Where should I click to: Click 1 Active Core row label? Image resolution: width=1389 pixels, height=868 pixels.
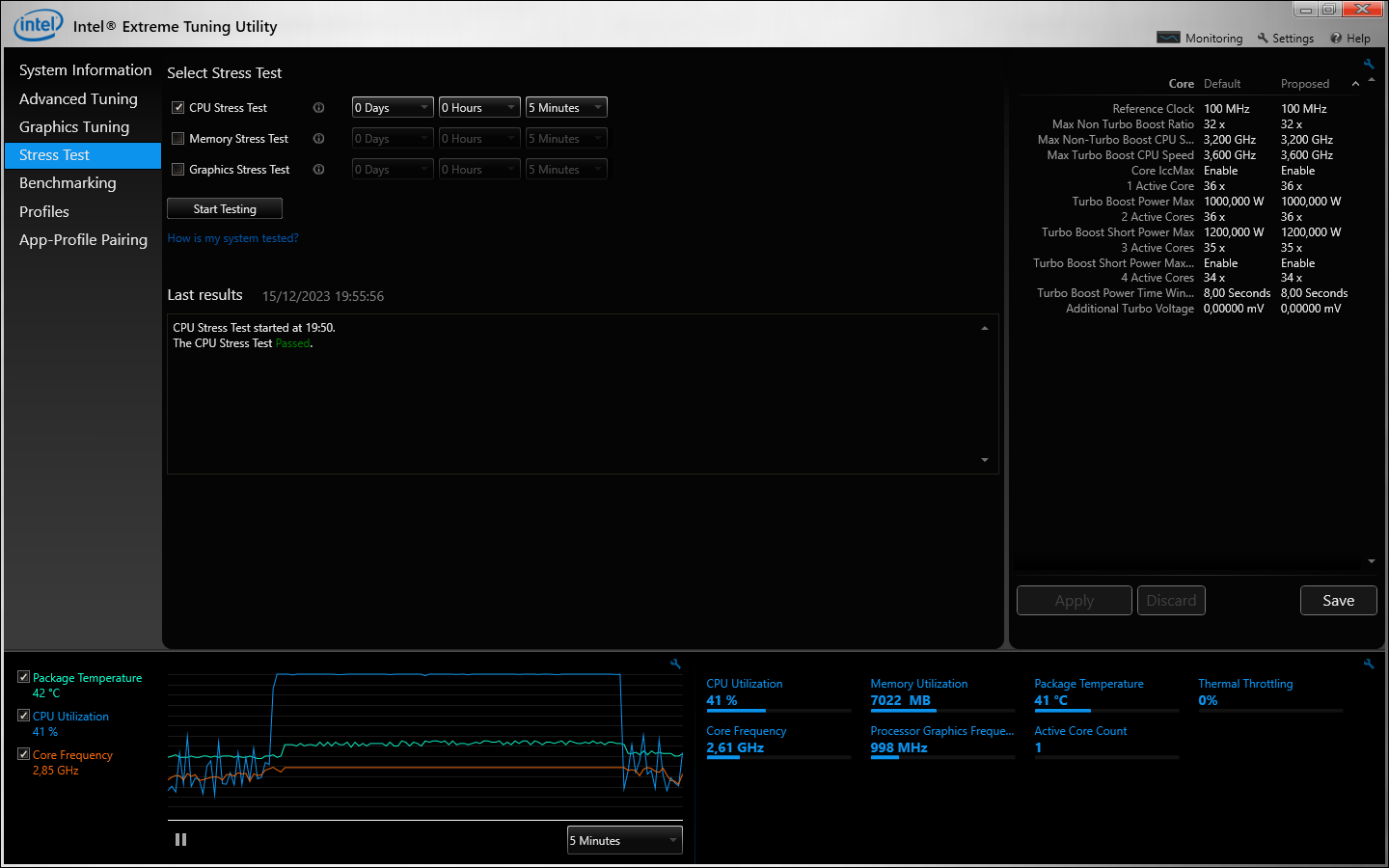(1160, 186)
